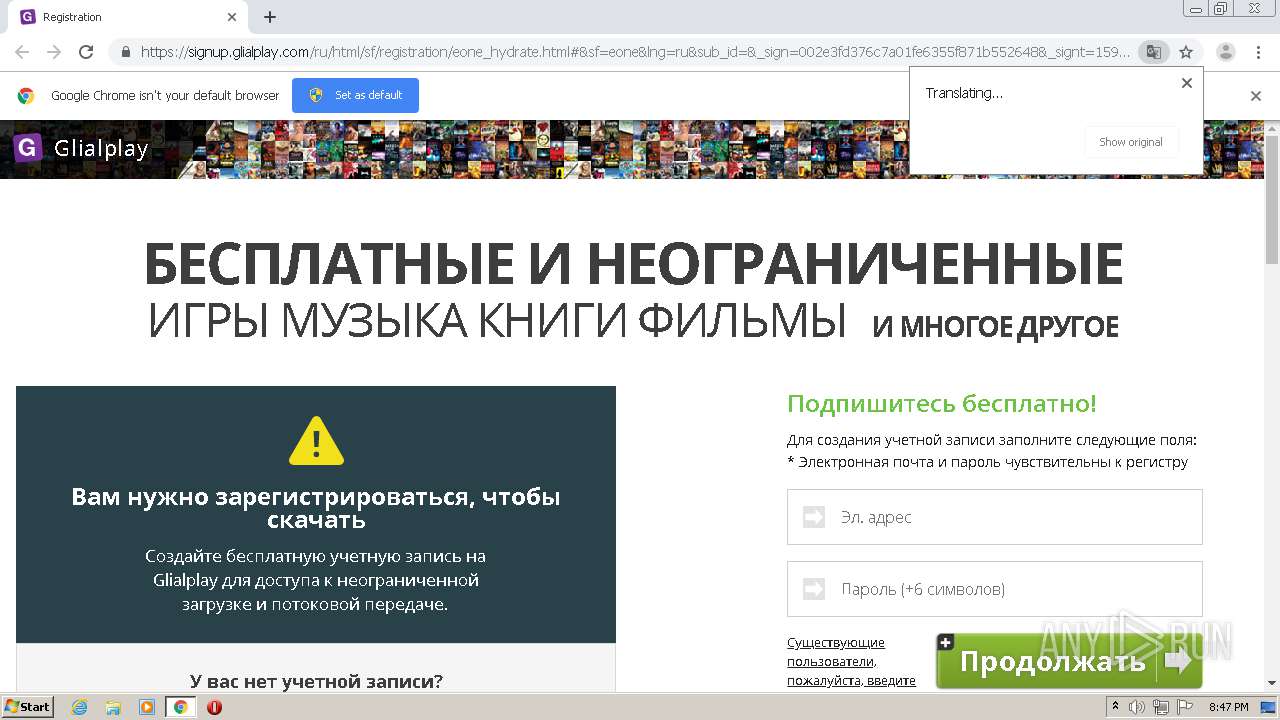Click the email field arrow icon
Image resolution: width=1280 pixels, height=720 pixels.
pyautogui.click(x=814, y=517)
